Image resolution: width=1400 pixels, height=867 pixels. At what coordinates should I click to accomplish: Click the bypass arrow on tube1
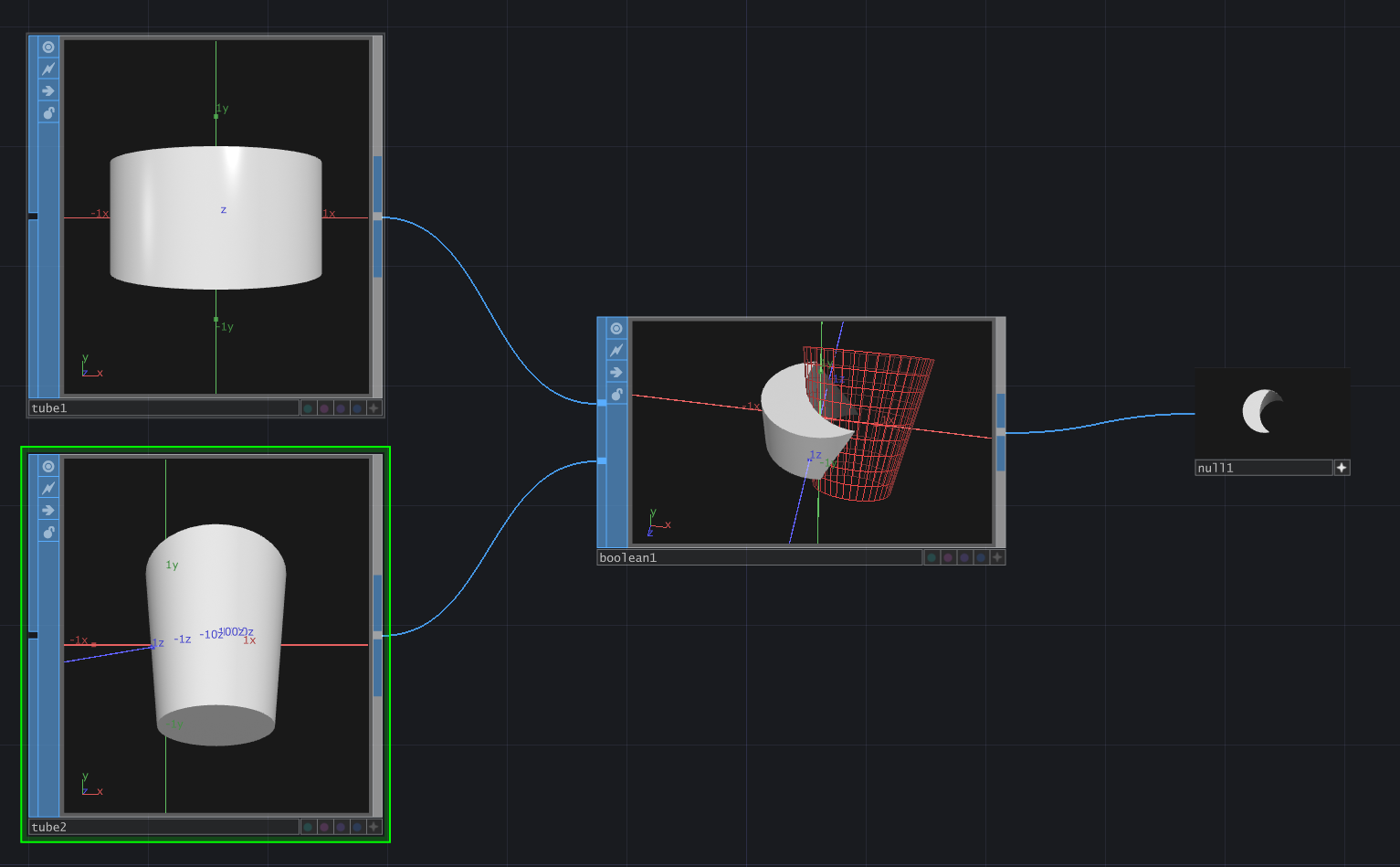48,91
